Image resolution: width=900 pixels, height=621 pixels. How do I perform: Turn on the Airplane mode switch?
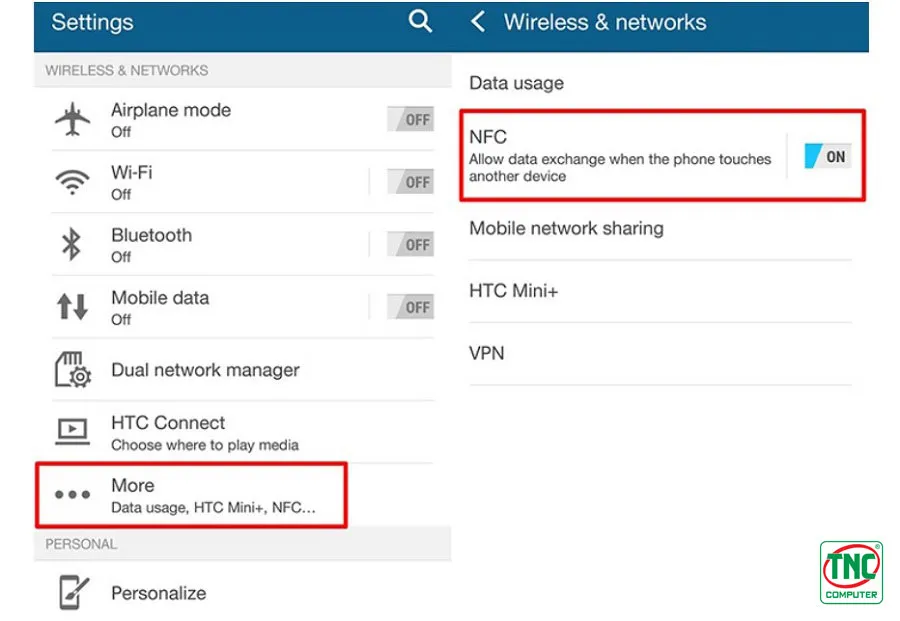tap(410, 119)
